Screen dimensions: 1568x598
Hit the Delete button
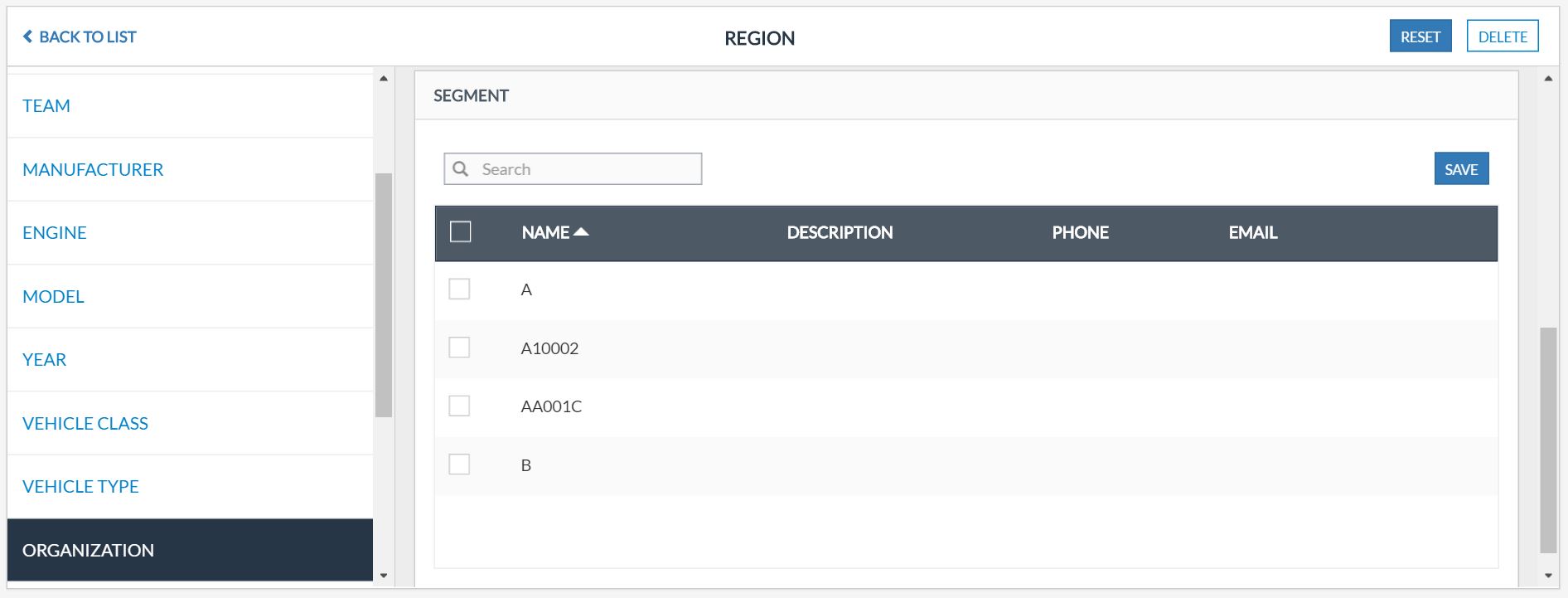coord(1502,36)
